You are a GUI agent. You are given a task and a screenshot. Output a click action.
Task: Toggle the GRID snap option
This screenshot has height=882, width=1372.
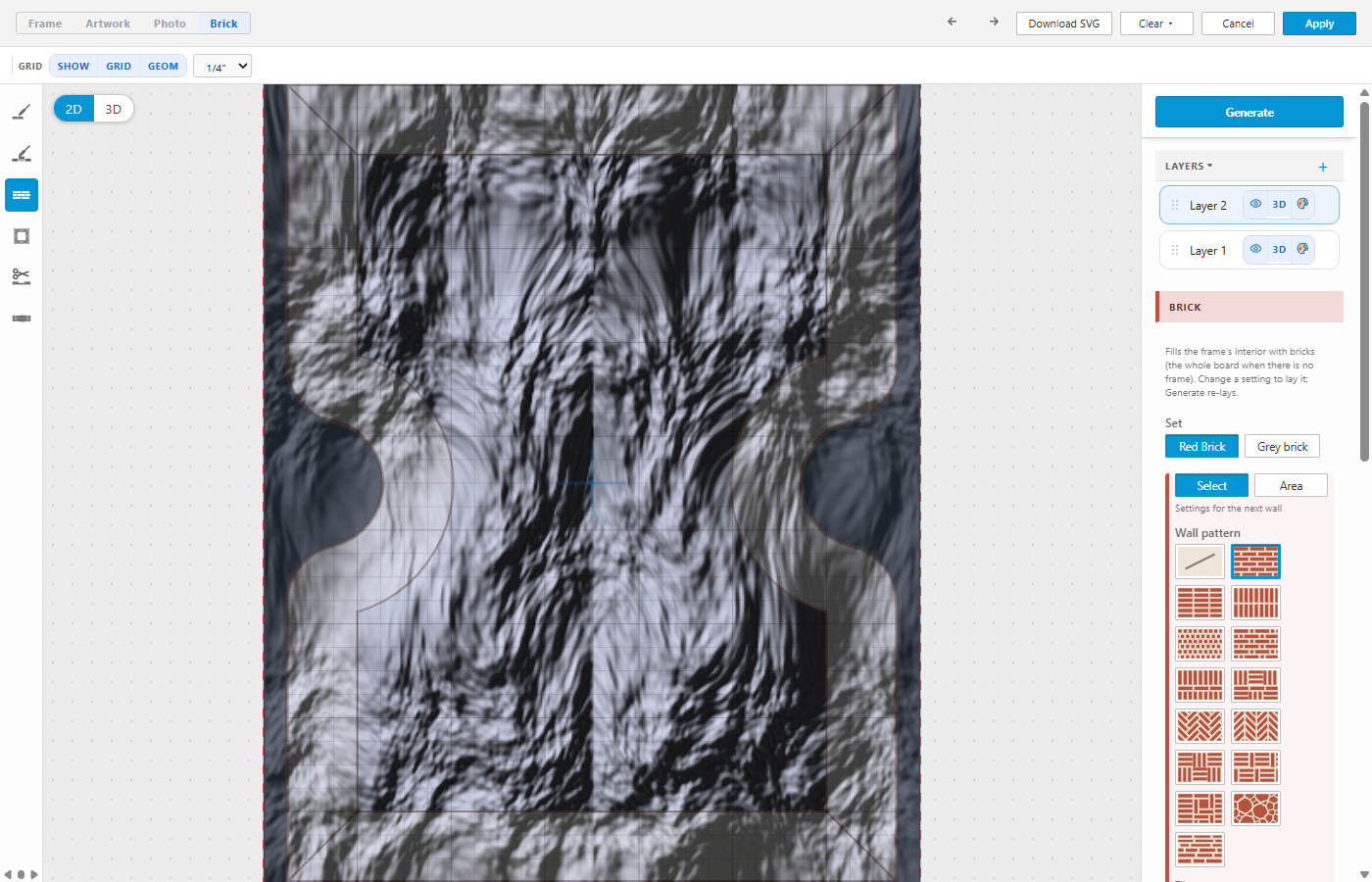[x=119, y=67]
